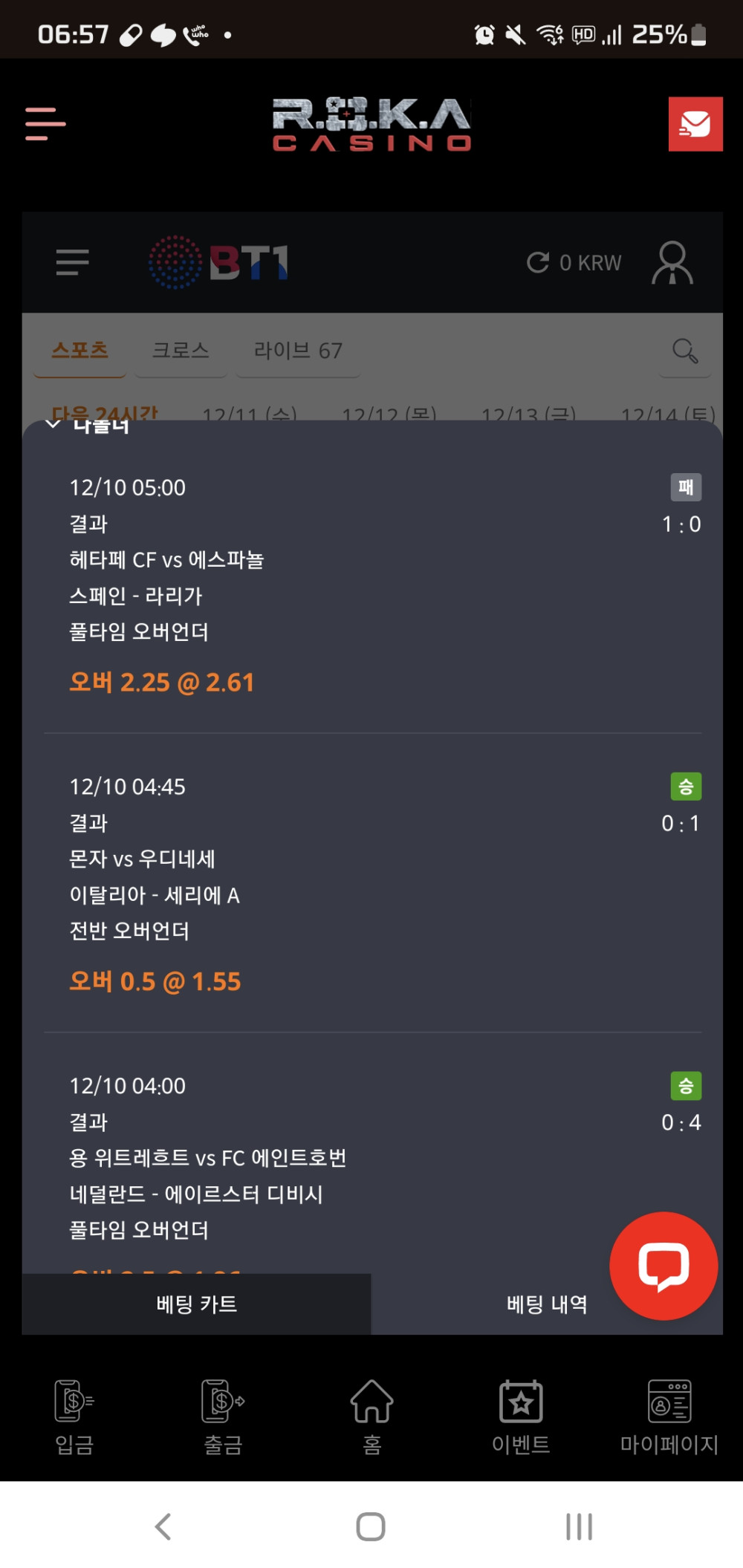The height and width of the screenshot is (1568, 743).
Task: Collapse the bet history panel chevron
Action: (53, 425)
